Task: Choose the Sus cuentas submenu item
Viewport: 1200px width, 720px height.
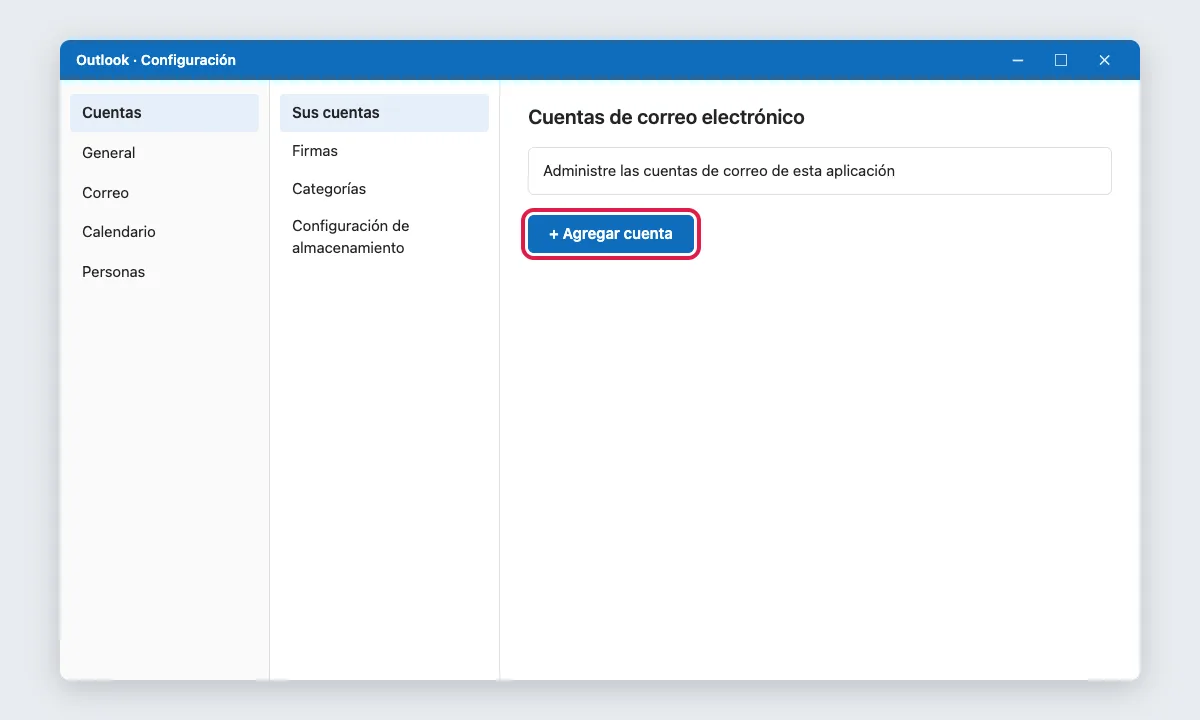Action: 384,113
